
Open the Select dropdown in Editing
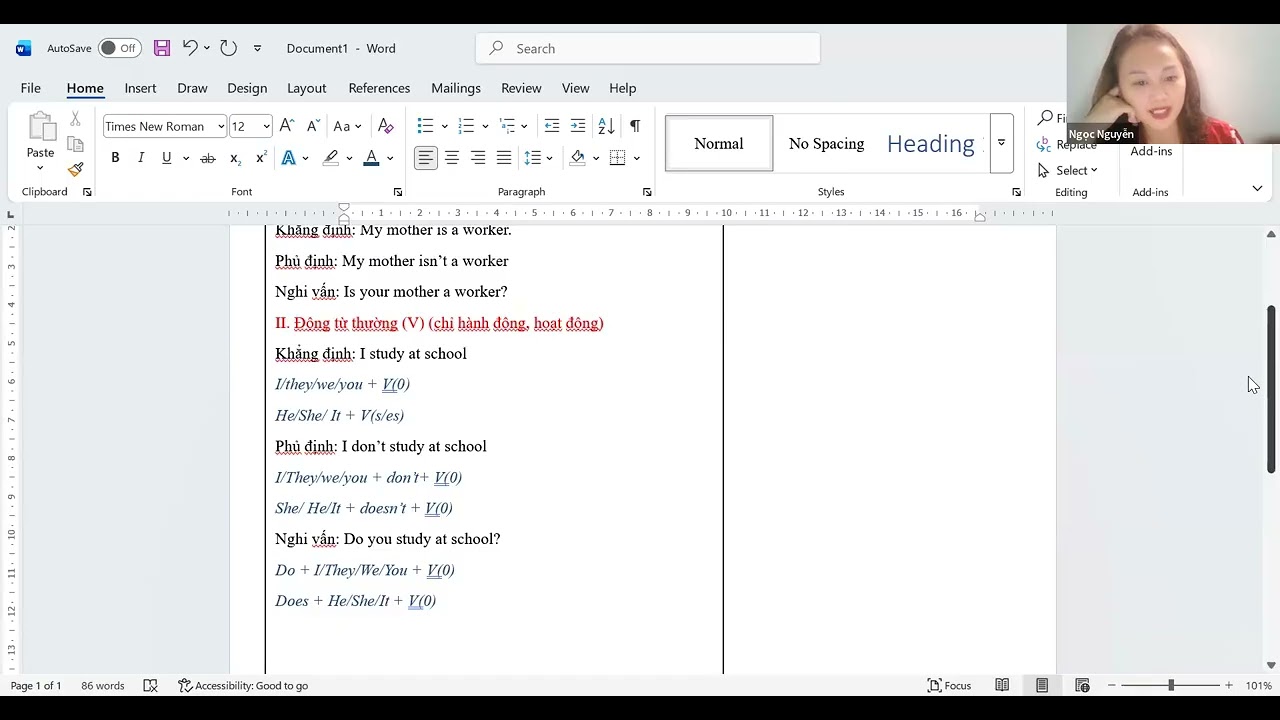tap(1068, 170)
